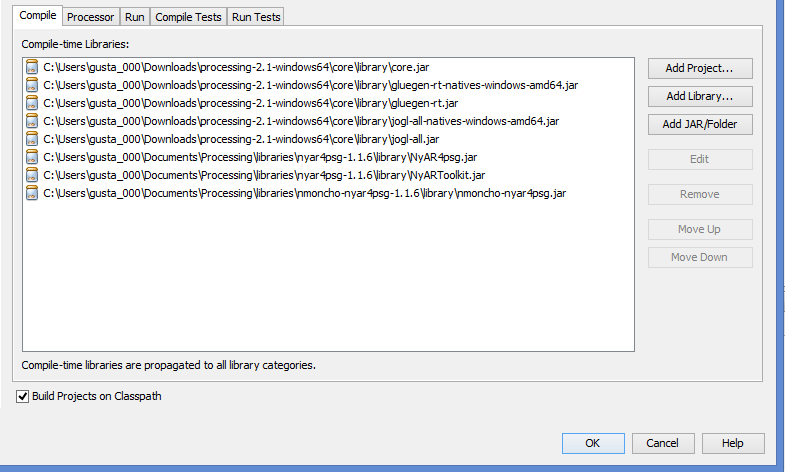The image size is (785, 472).
Task: Select the NyARToolkit.jar library path entry
Action: [x=264, y=175]
